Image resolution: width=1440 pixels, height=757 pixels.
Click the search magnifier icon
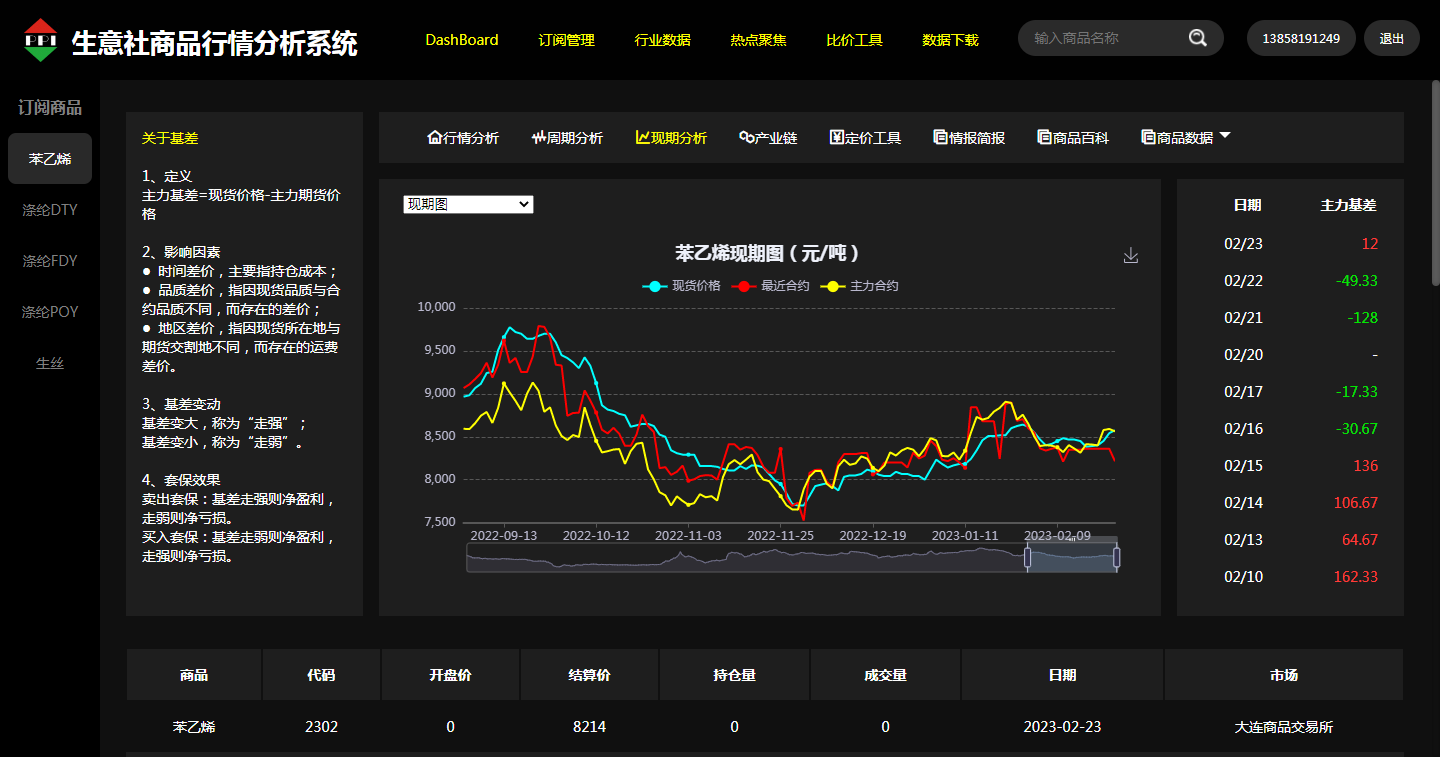tap(1197, 38)
